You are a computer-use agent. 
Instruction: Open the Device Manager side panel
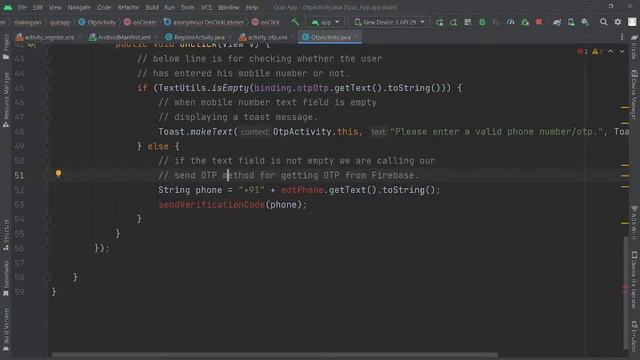point(634,95)
